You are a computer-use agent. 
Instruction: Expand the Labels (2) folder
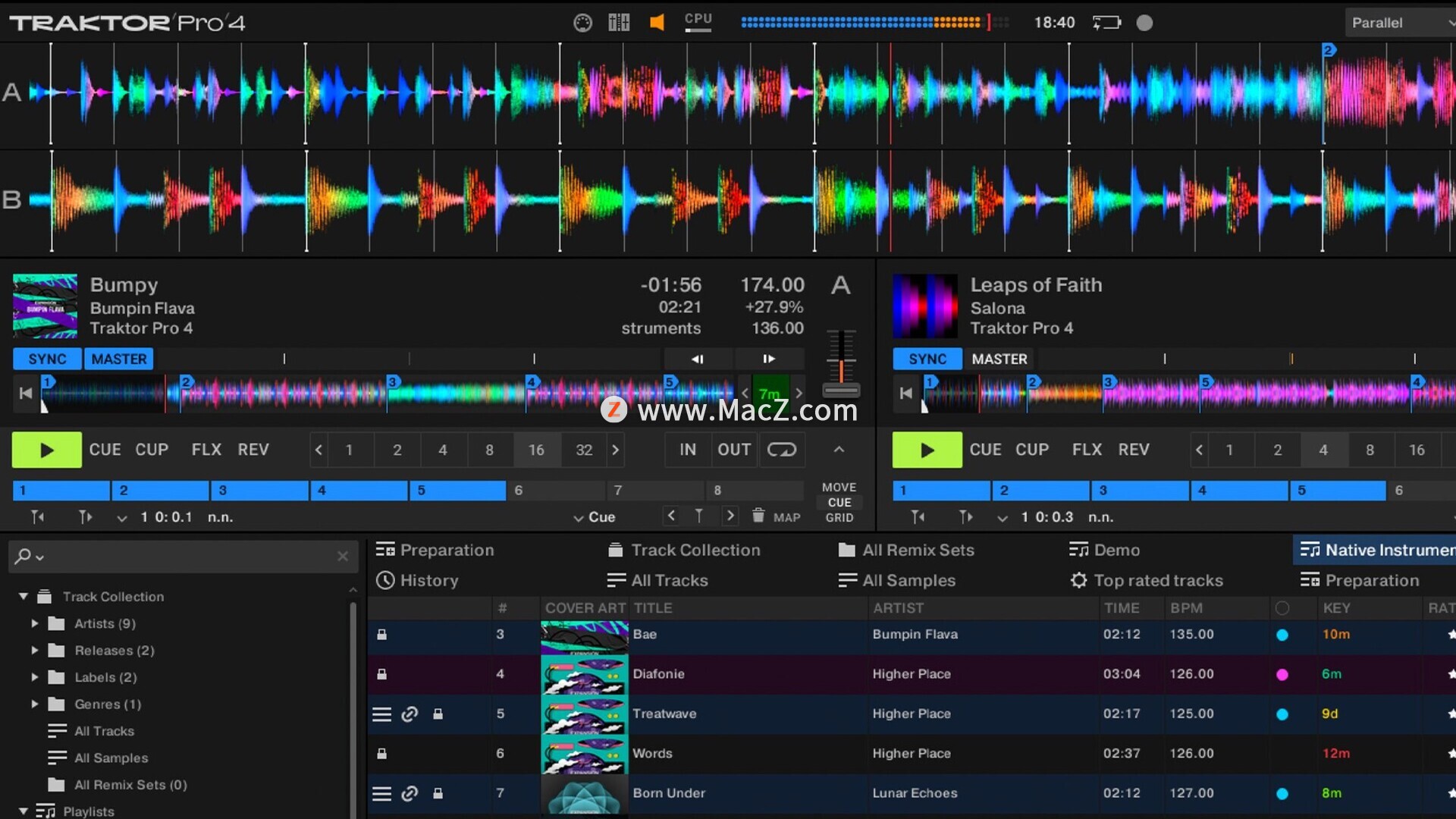tap(35, 677)
